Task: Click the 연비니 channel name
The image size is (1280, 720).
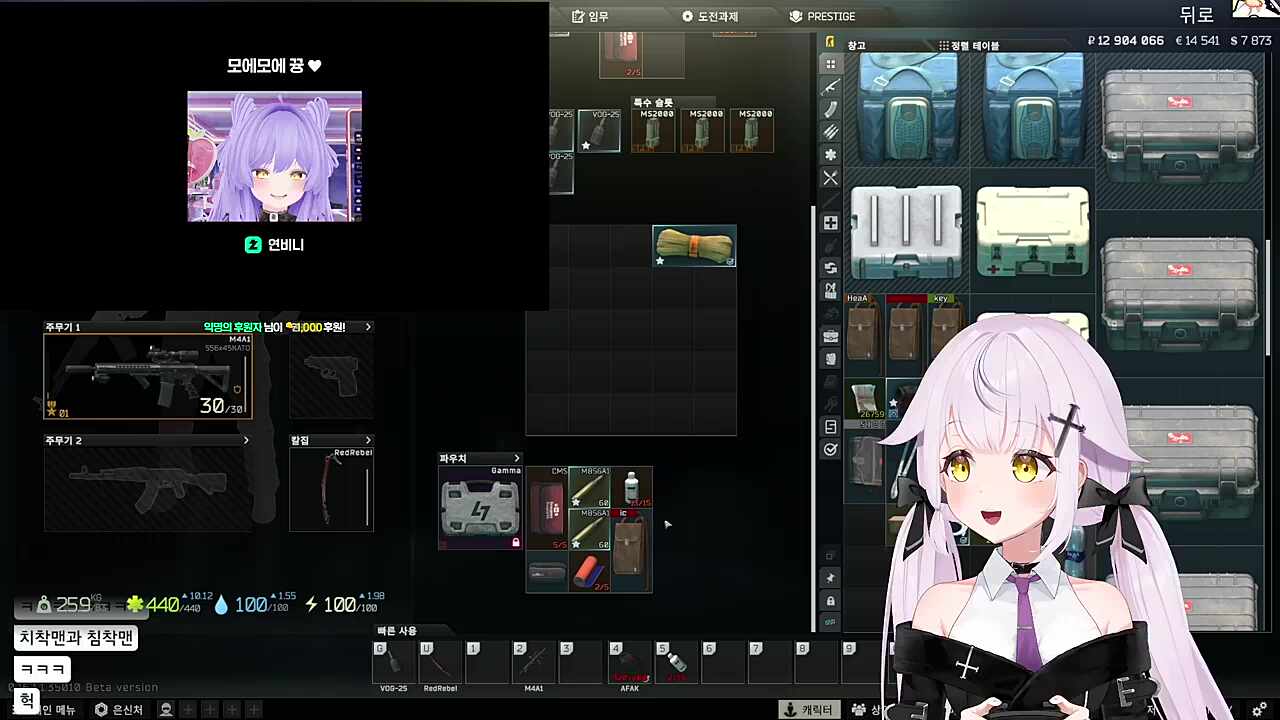Action: [285, 245]
